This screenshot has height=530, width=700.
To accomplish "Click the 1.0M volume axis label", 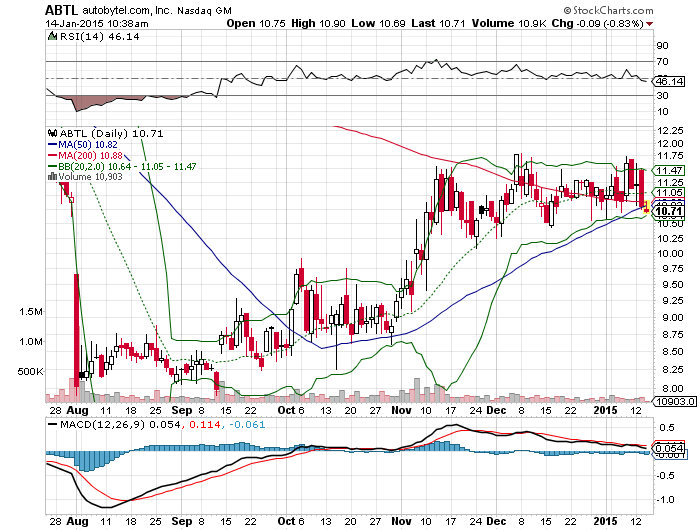I will coord(31,342).
